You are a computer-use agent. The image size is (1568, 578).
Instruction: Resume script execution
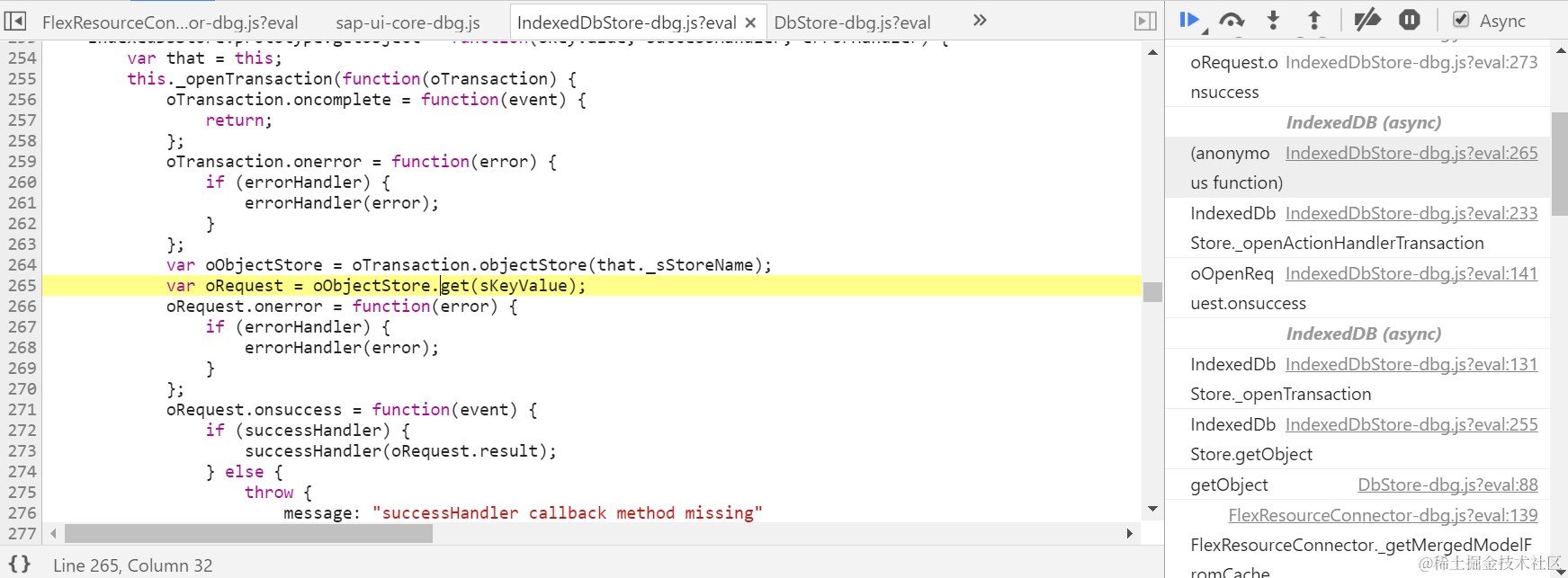point(1191,20)
